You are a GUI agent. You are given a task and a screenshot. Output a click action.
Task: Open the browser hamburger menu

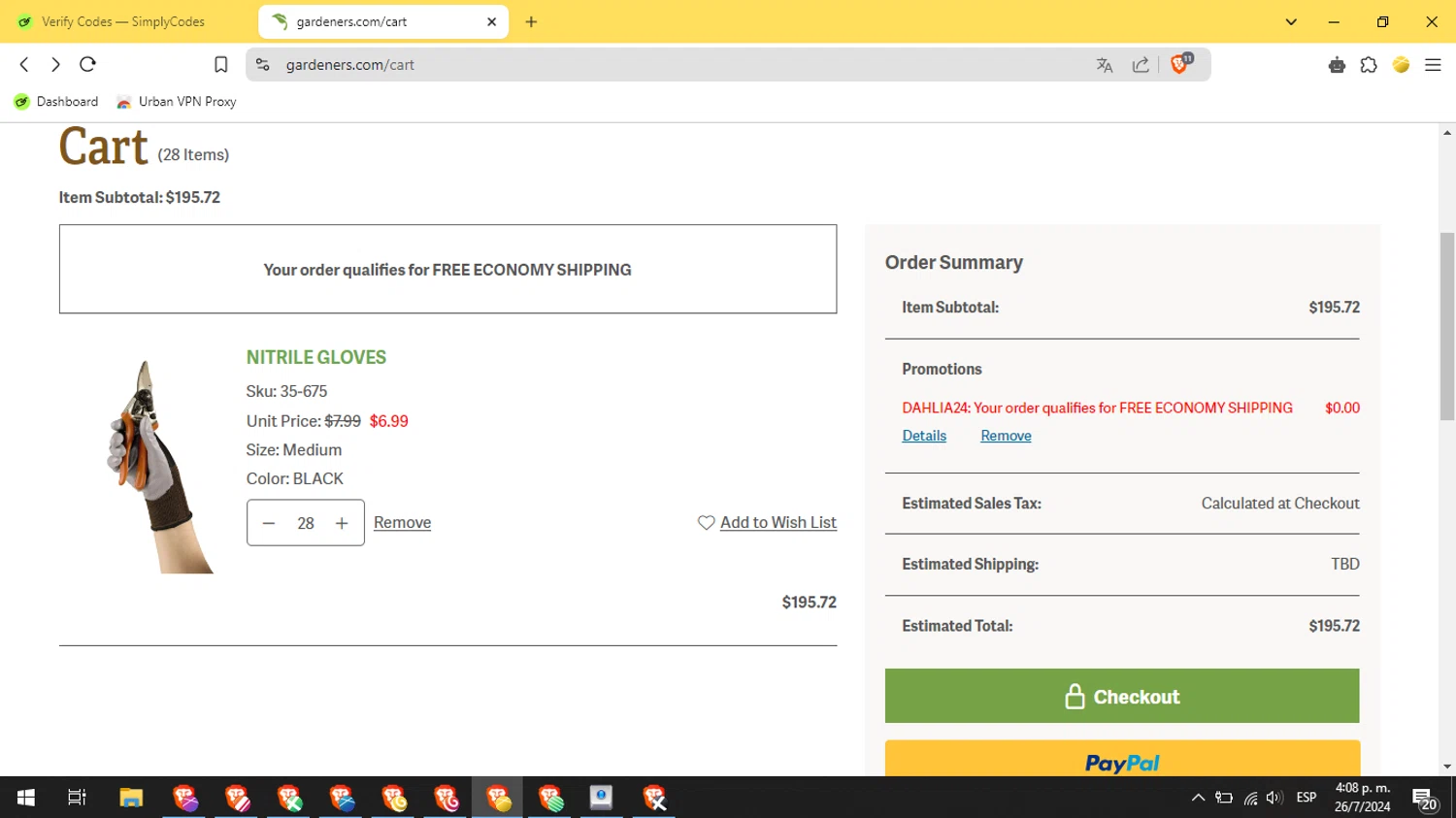[1433, 65]
